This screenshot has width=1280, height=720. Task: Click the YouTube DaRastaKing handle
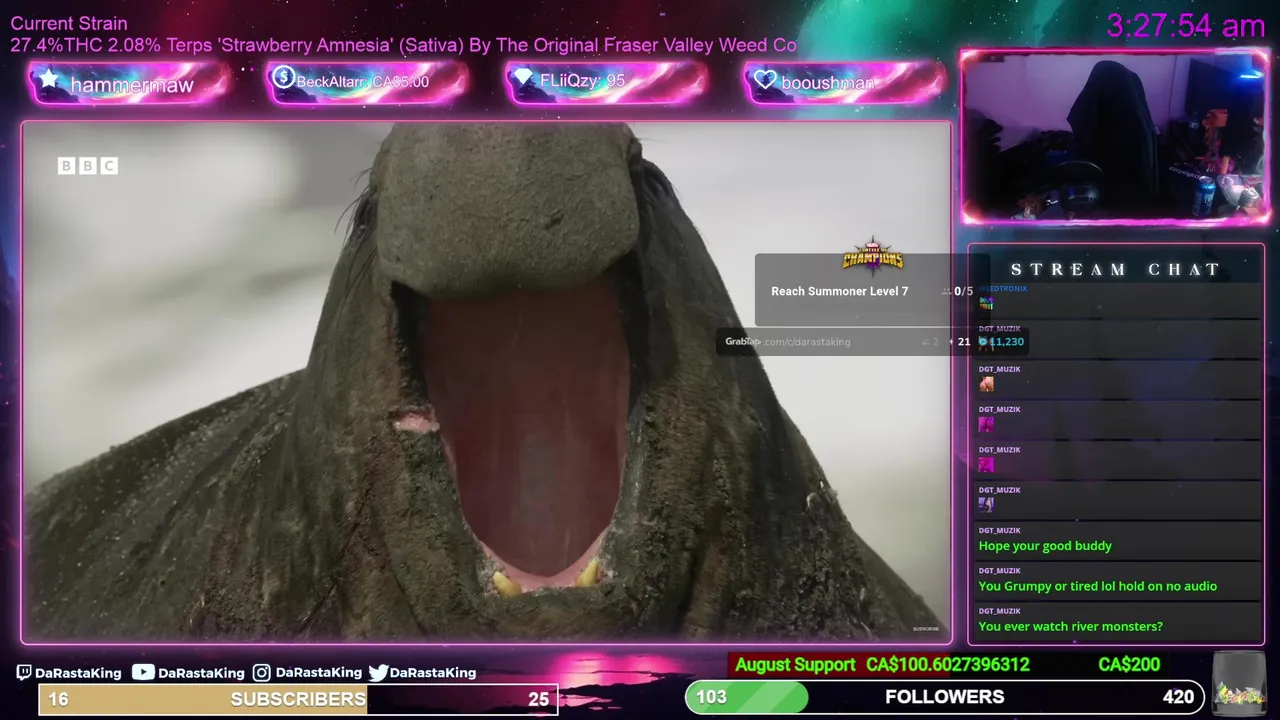201,673
